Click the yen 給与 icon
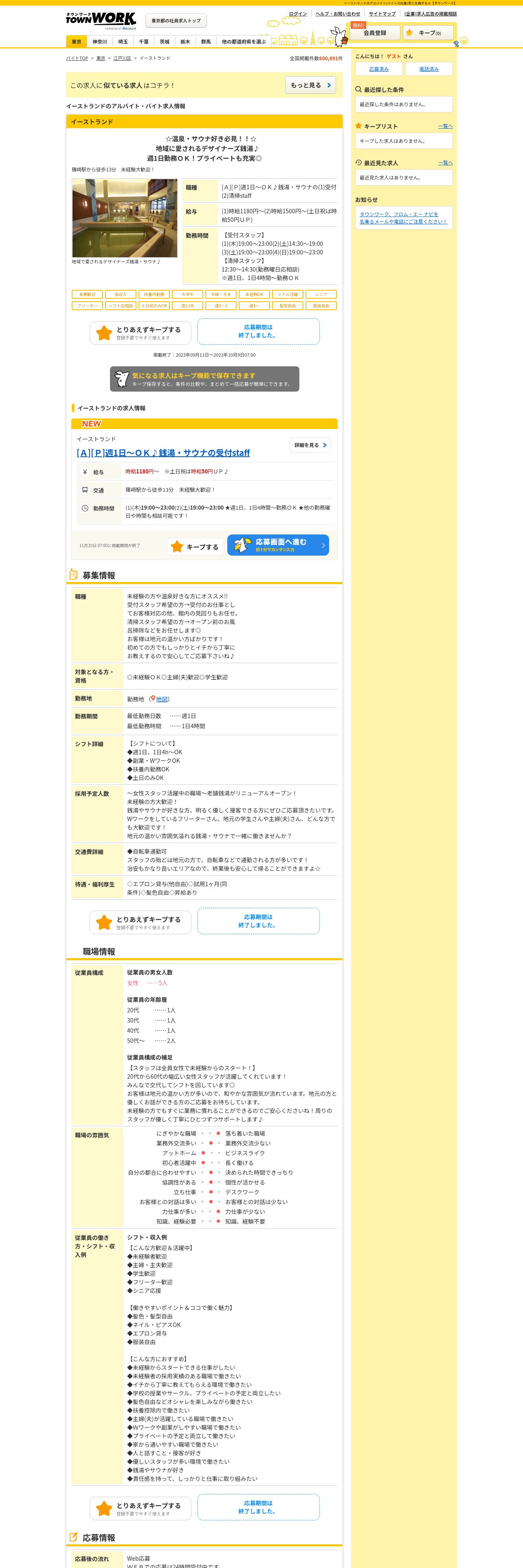 pos(85,472)
